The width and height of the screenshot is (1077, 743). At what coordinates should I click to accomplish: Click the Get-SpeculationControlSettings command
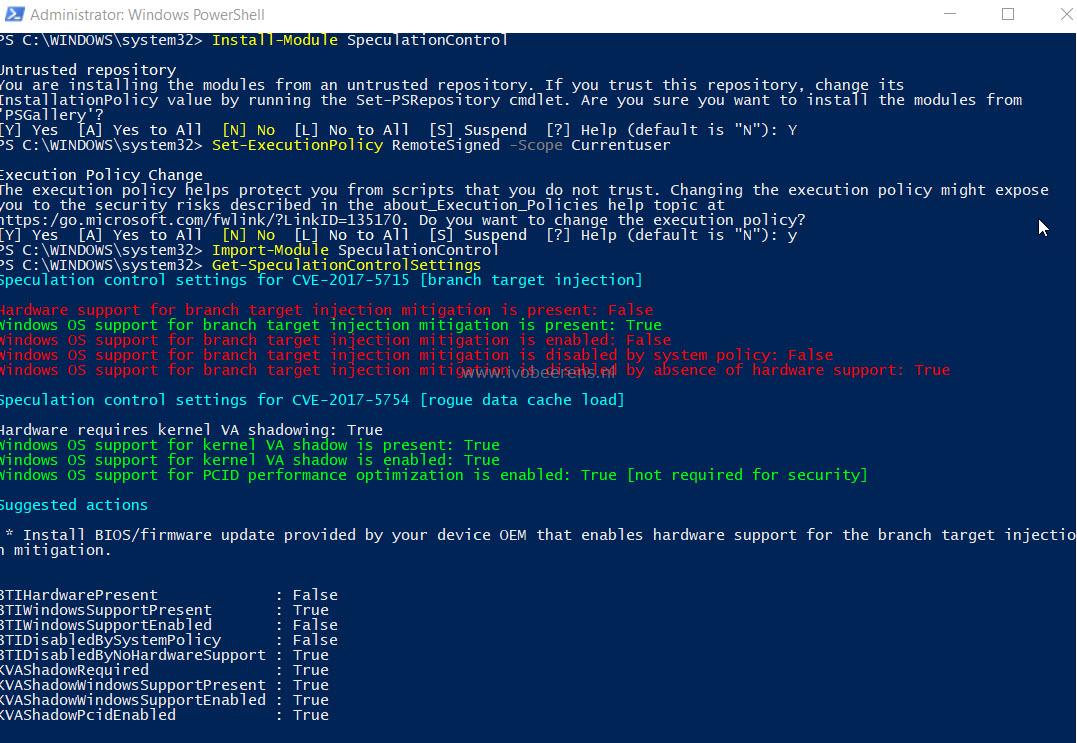click(346, 265)
